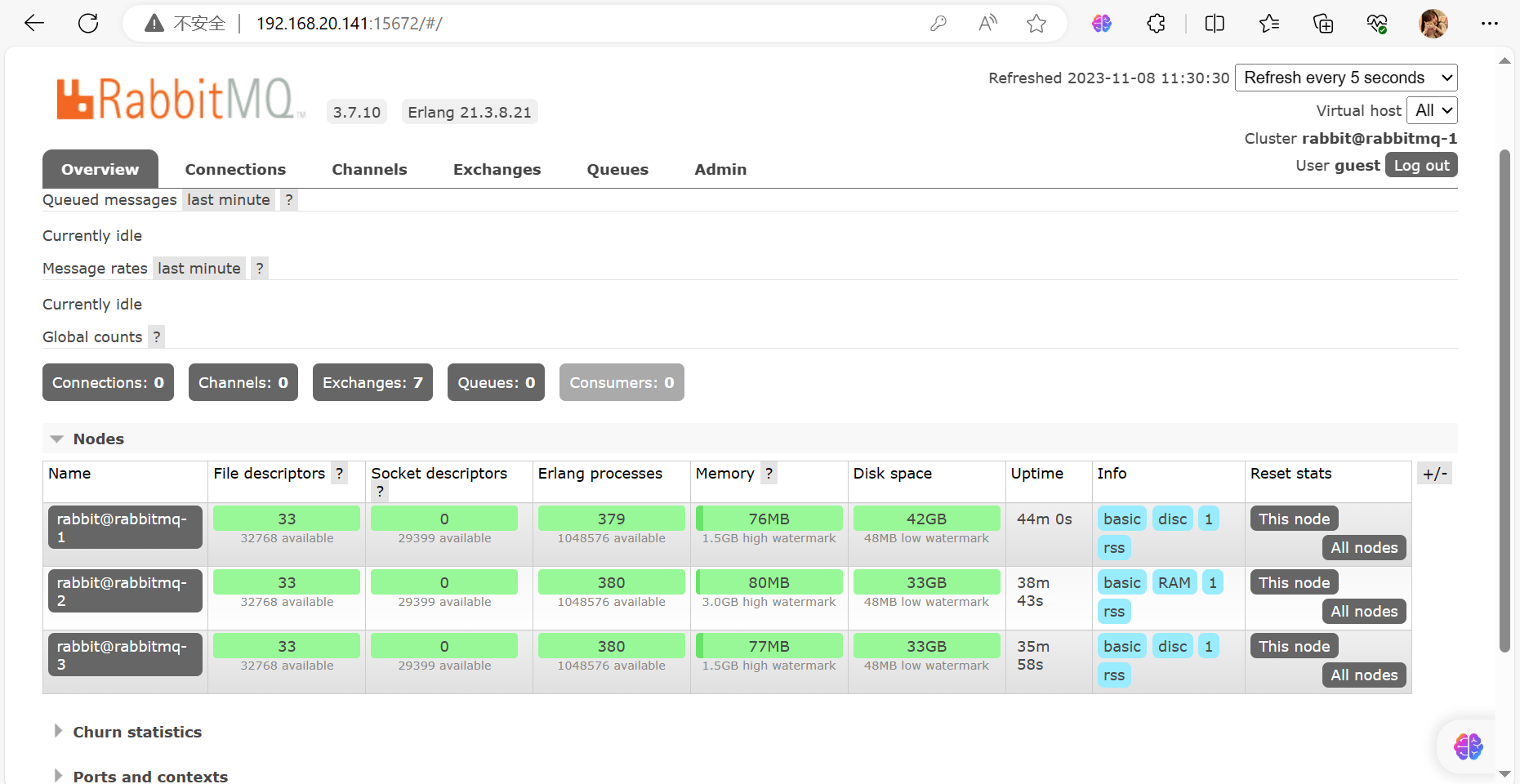Open the Queues tab
This screenshot has height=784, width=1520.
617,169
